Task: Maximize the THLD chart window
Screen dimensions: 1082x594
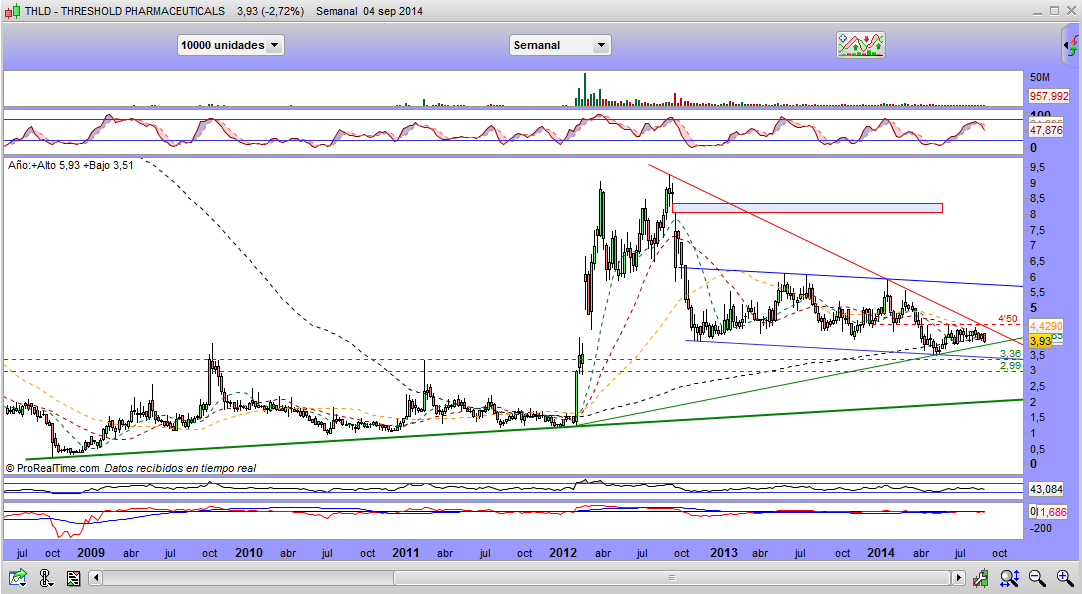Action: (1054, 10)
